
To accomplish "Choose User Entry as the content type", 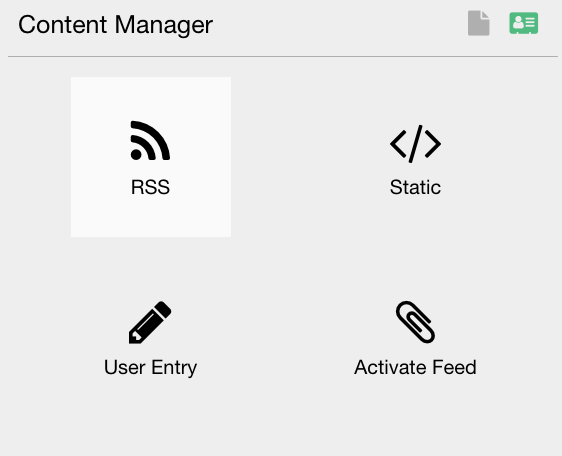I will click(x=150, y=337).
